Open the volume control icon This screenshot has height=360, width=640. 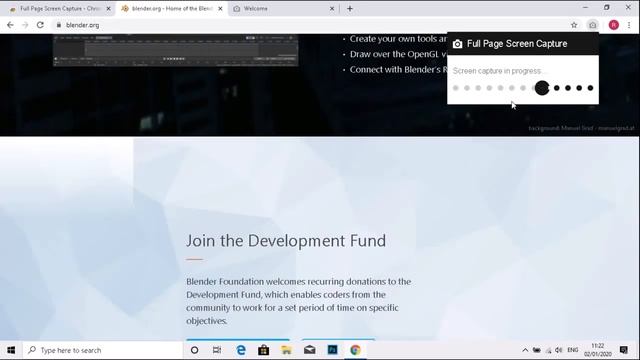(559, 350)
